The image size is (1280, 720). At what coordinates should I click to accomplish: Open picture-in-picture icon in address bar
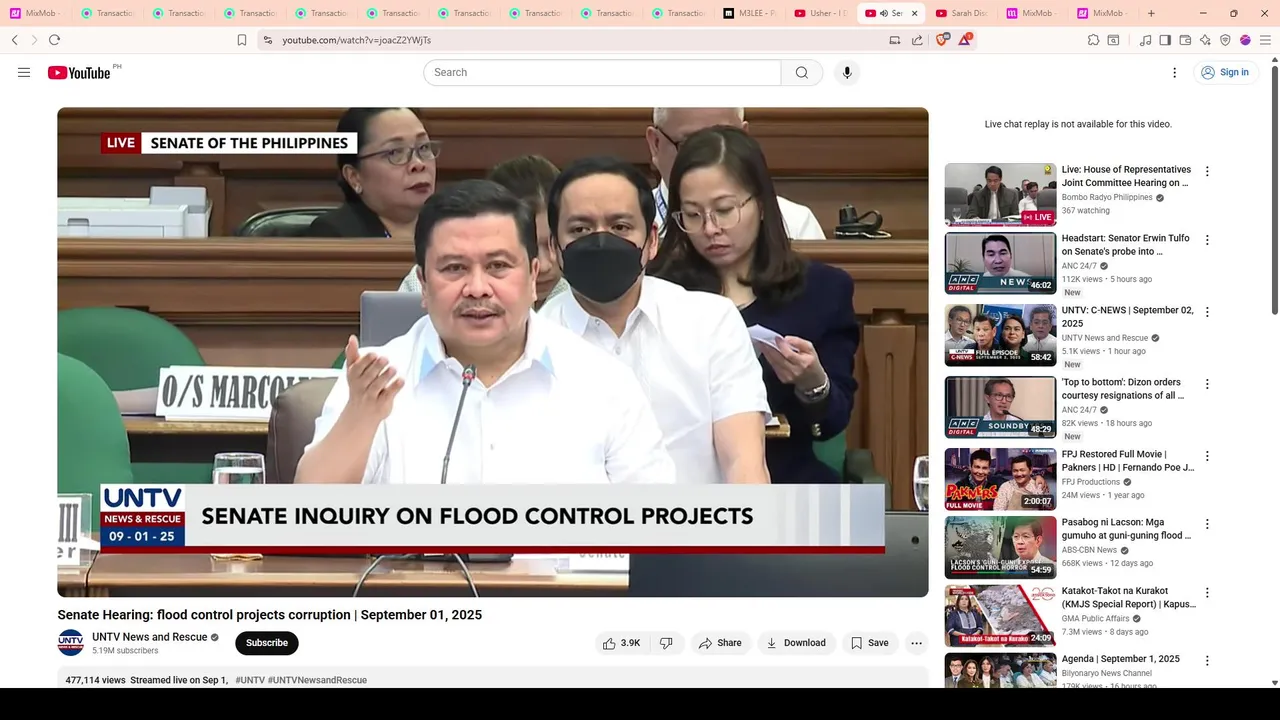(894, 40)
